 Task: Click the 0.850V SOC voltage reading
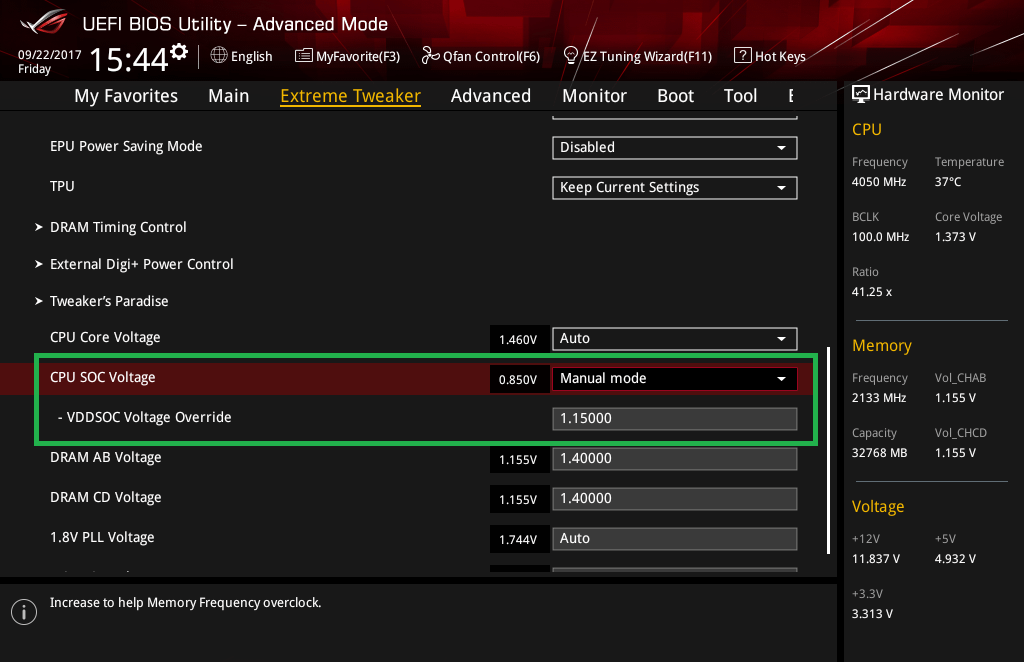518,380
